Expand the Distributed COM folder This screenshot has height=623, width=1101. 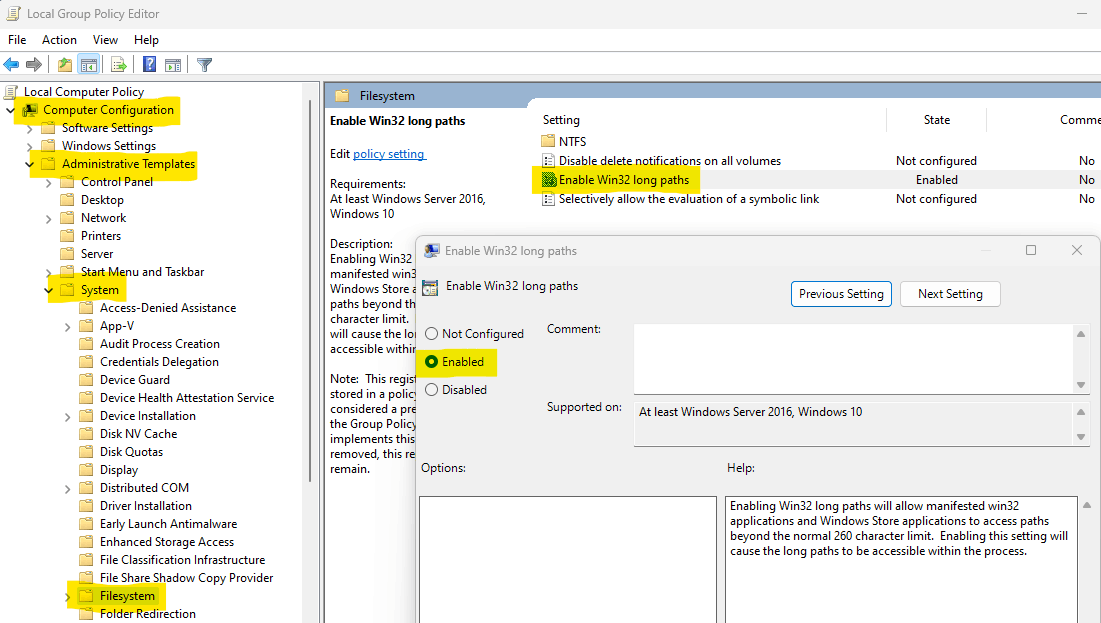click(67, 488)
